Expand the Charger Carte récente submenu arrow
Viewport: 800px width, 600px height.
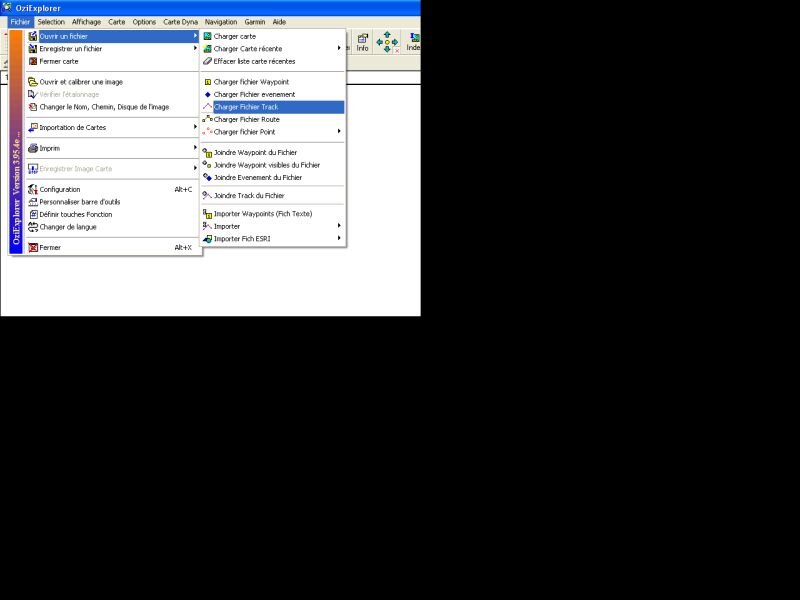click(x=339, y=48)
